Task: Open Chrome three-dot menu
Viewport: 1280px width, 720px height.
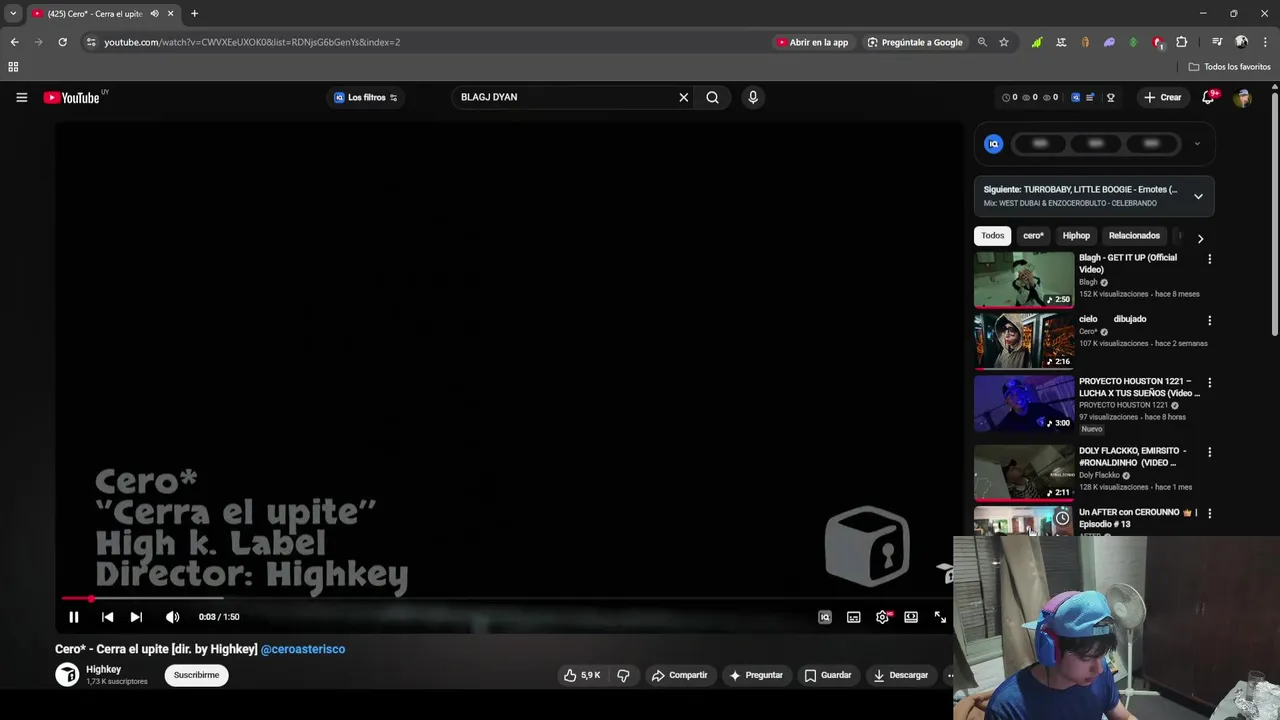Action: [x=1265, y=42]
